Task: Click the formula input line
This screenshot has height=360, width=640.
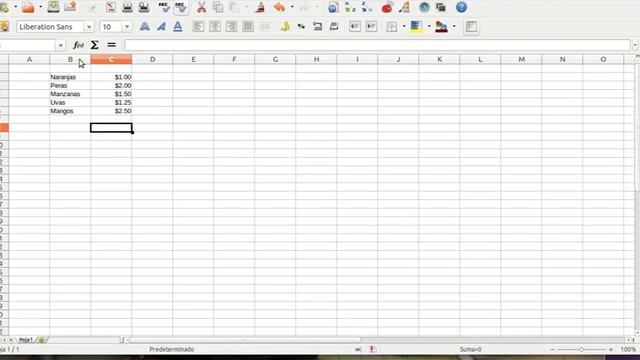Action: [378, 45]
